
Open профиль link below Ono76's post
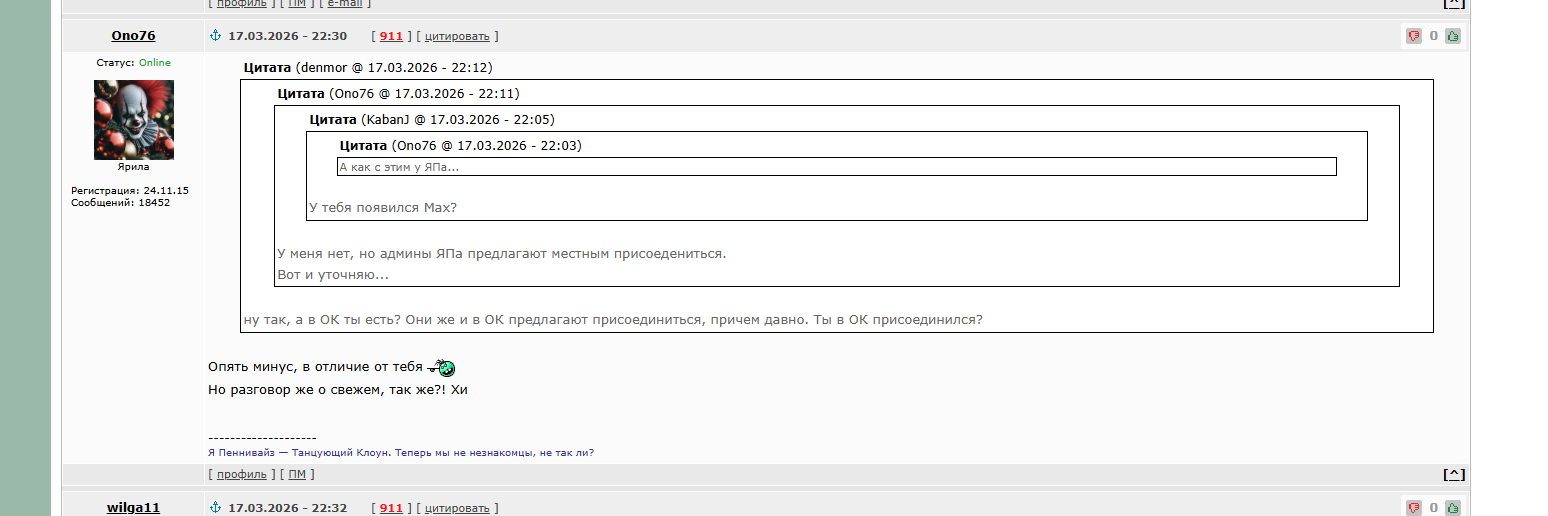pyautogui.click(x=241, y=474)
